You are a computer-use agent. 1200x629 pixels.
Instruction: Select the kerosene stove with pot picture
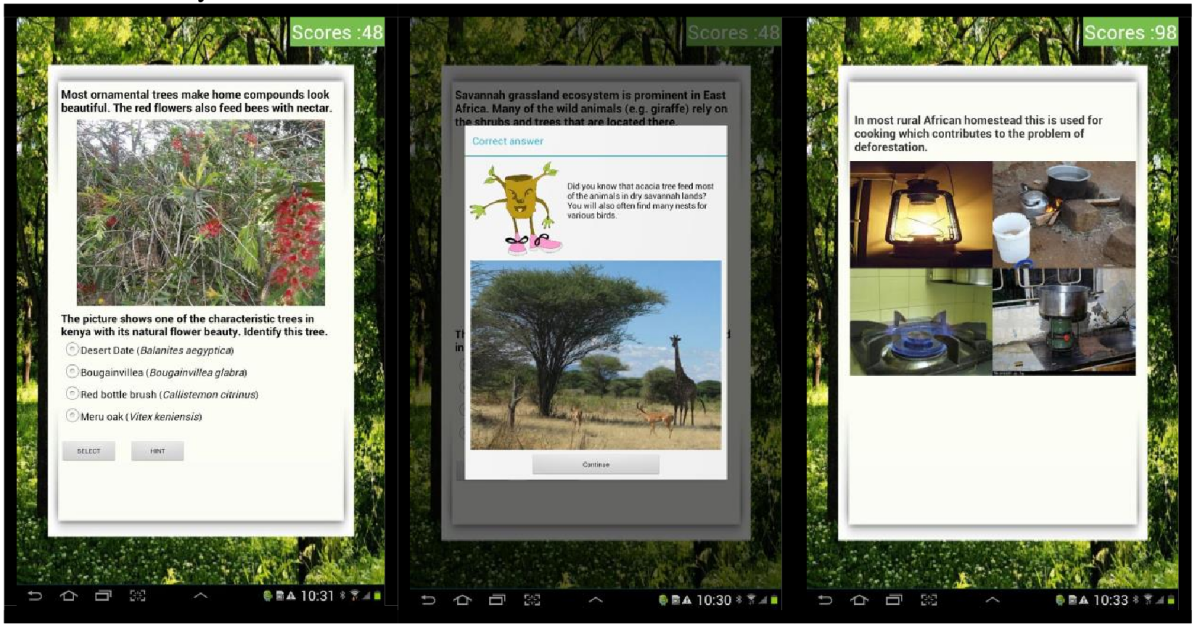tap(1064, 322)
